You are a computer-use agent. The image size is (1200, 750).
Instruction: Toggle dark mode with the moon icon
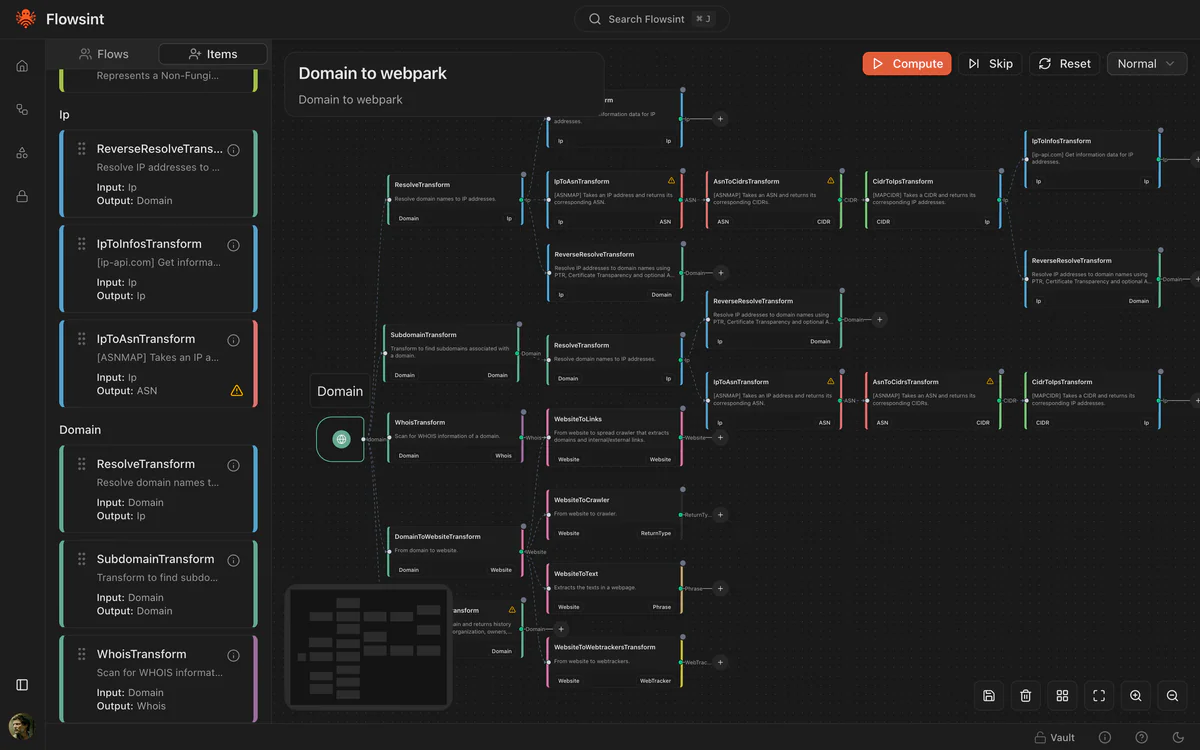pos(1178,738)
